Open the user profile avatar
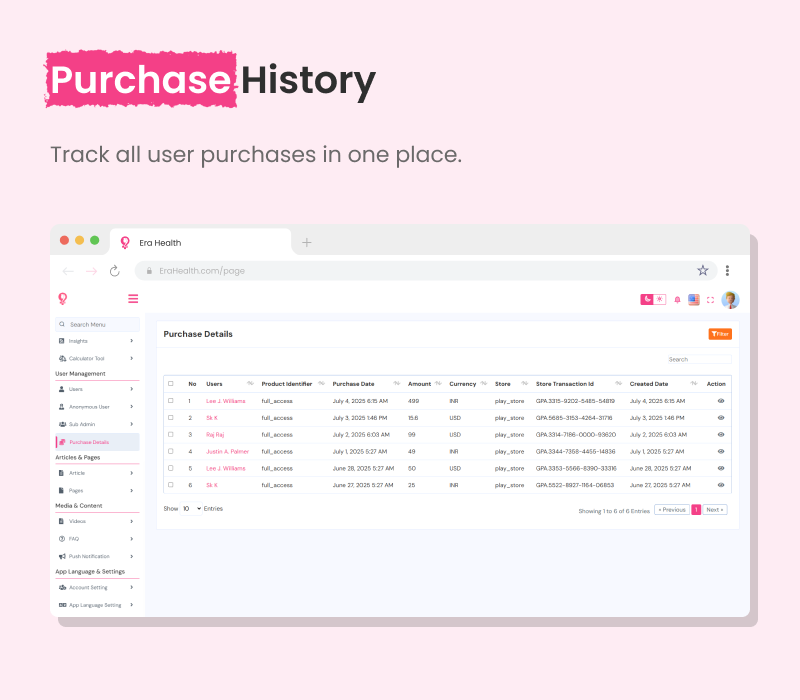This screenshot has height=700, width=800. 730,299
